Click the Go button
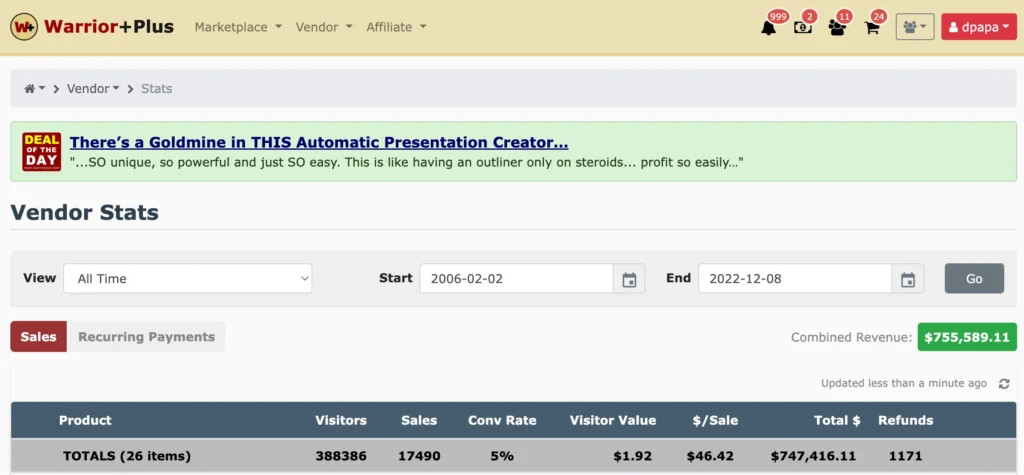This screenshot has height=475, width=1024. tap(974, 278)
